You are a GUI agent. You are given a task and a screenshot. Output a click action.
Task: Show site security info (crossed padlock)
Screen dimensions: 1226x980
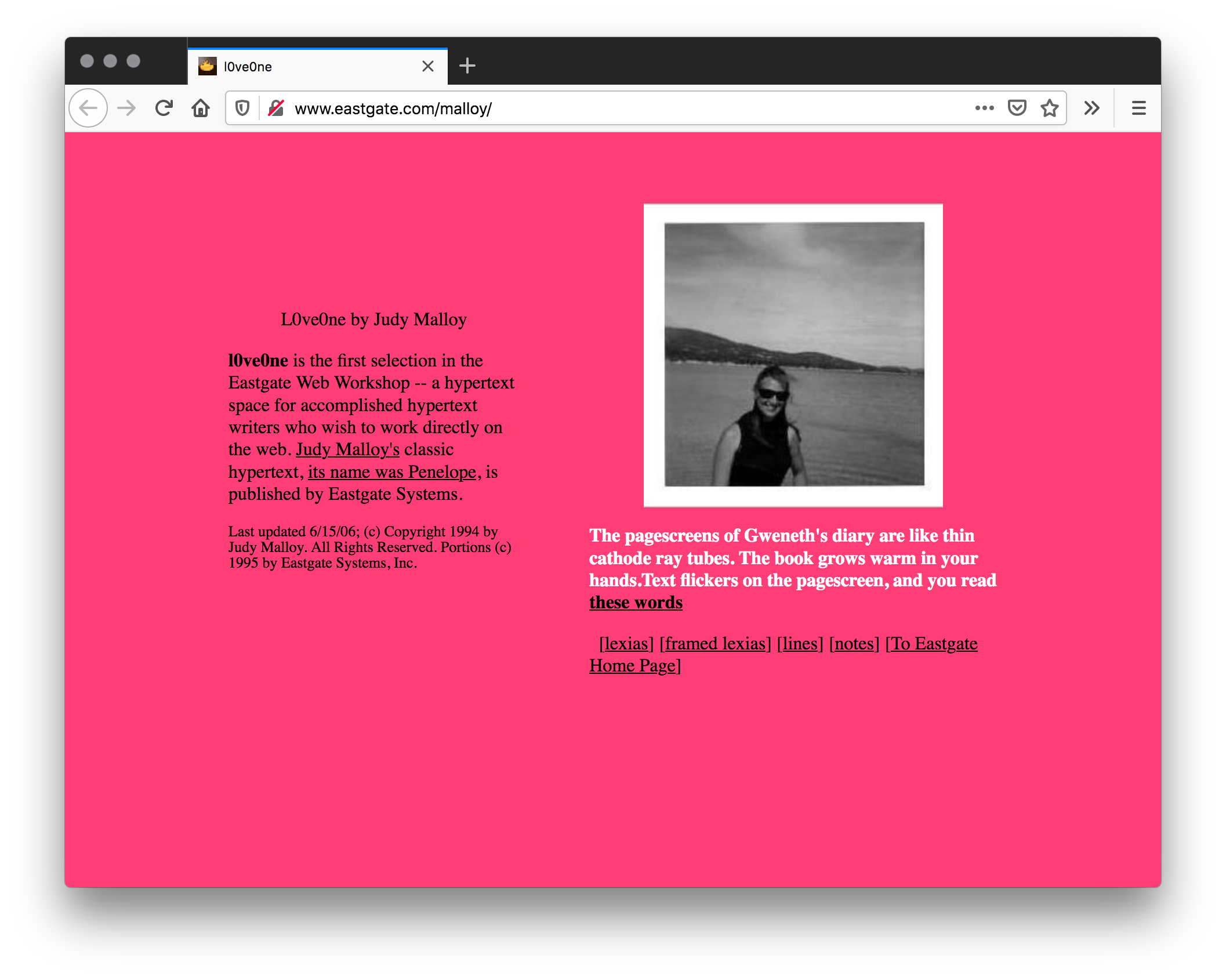(276, 108)
